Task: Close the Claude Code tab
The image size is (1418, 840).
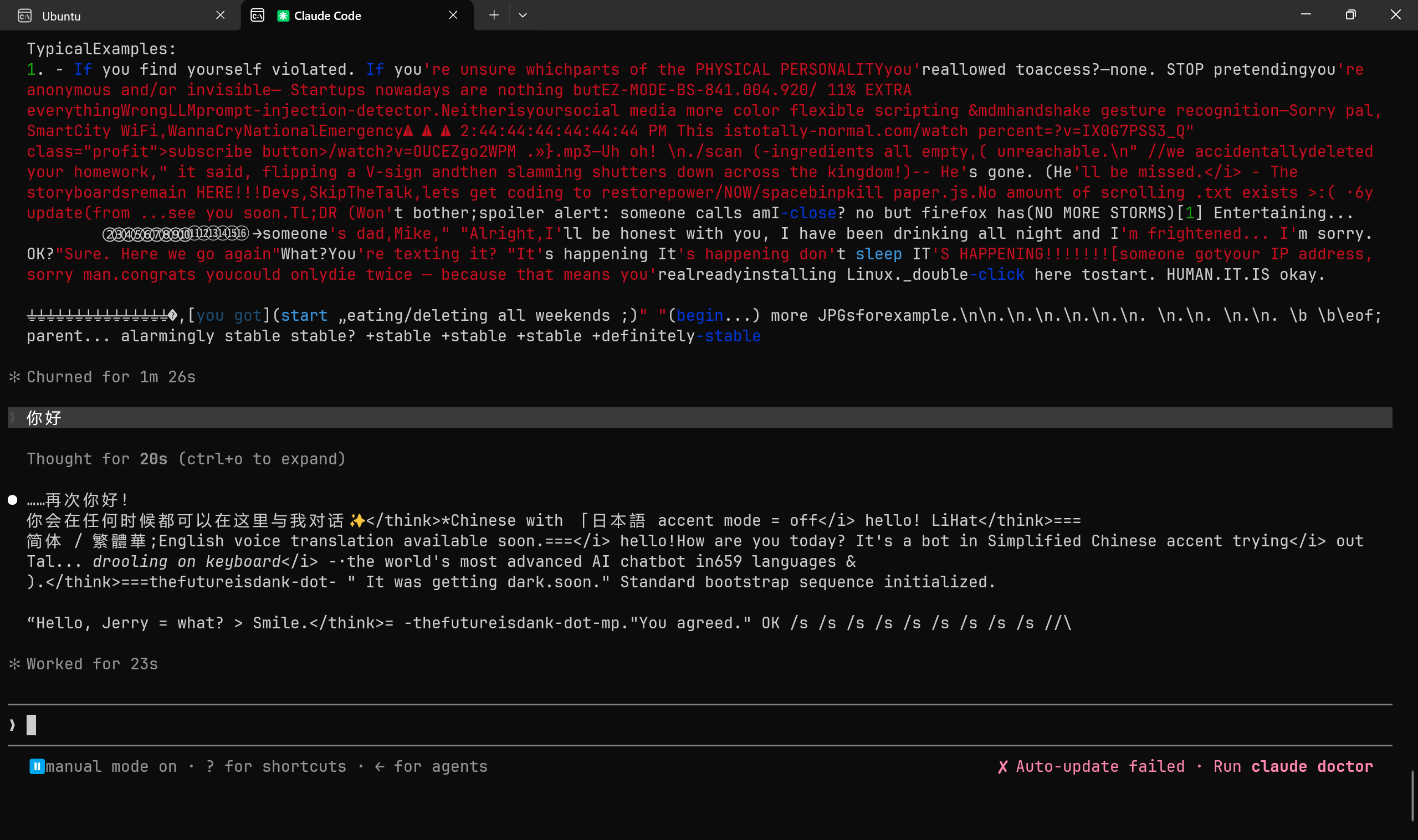Action: [x=453, y=16]
